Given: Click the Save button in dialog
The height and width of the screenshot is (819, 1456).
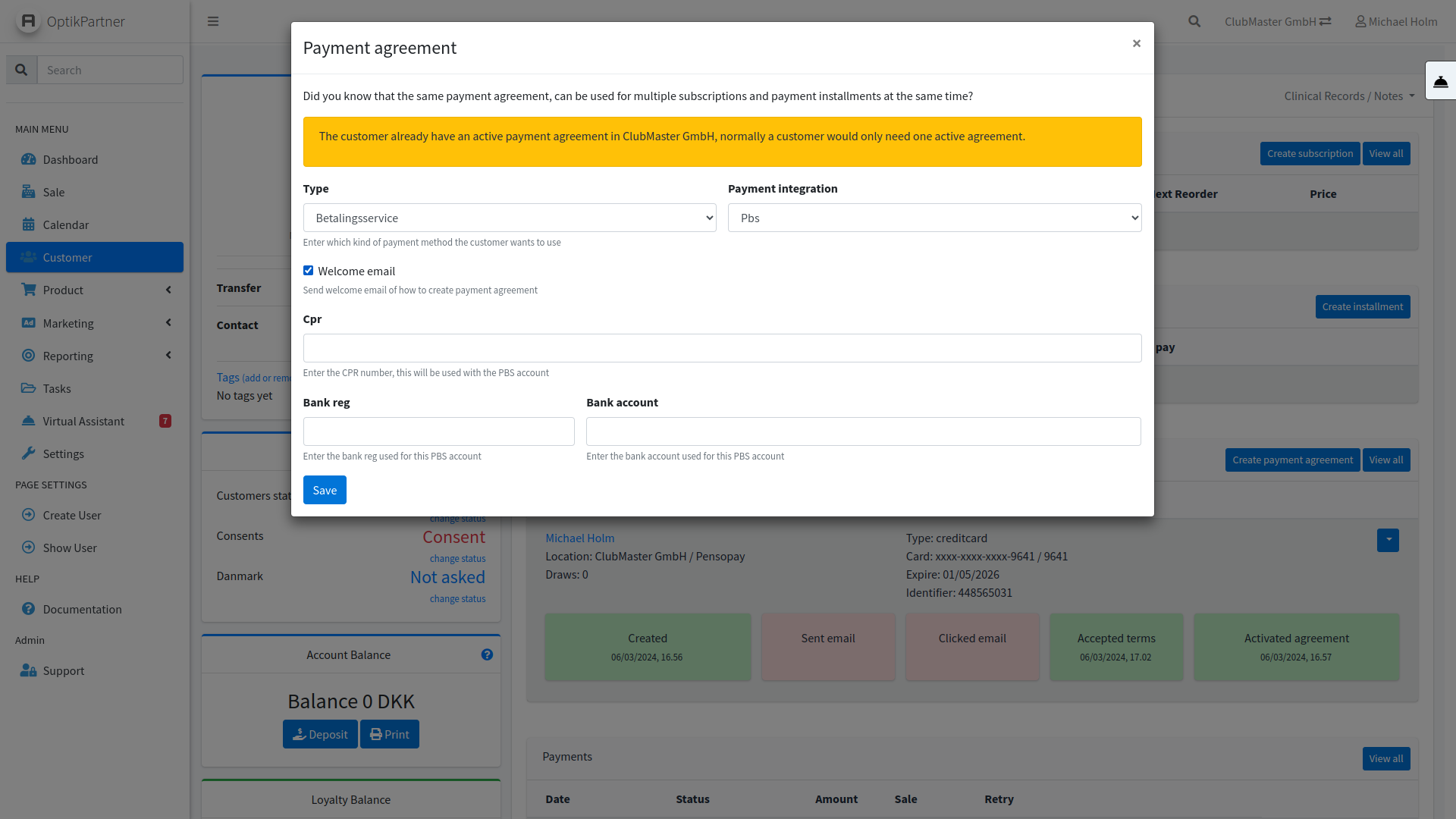Looking at the screenshot, I should pyautogui.click(x=325, y=490).
